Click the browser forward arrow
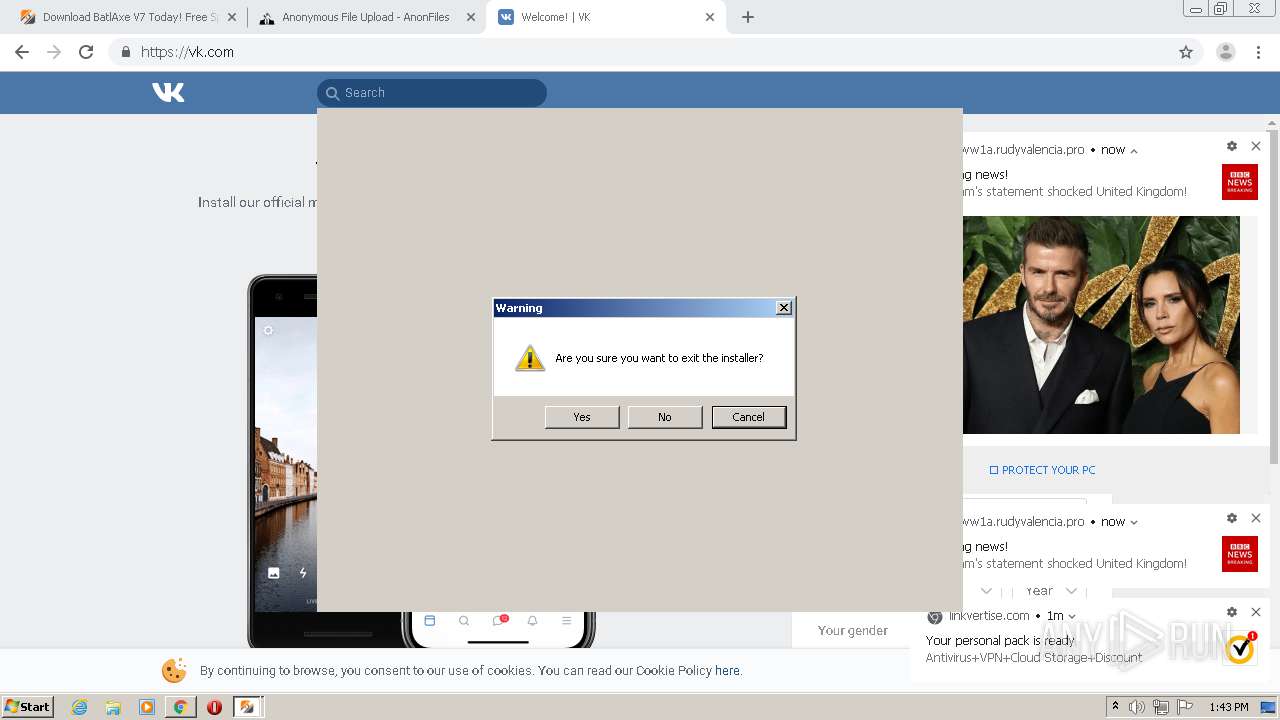The height and width of the screenshot is (720, 1280). click(54, 52)
